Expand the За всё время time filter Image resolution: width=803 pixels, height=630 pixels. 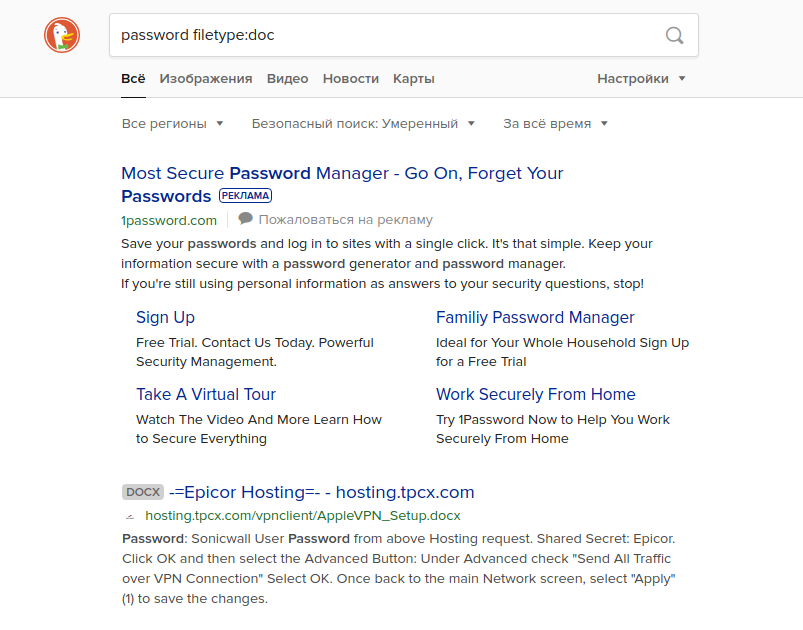[x=555, y=124]
